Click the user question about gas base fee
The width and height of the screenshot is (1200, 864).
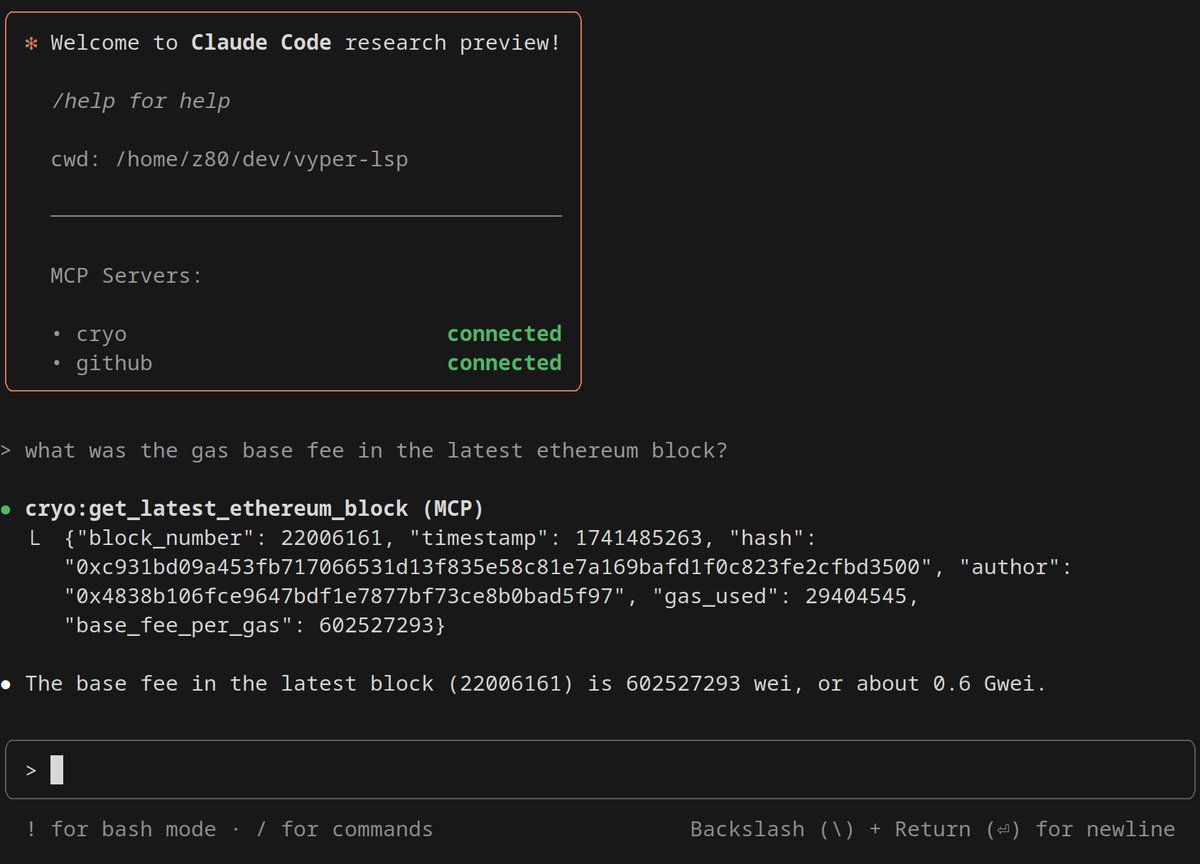376,451
